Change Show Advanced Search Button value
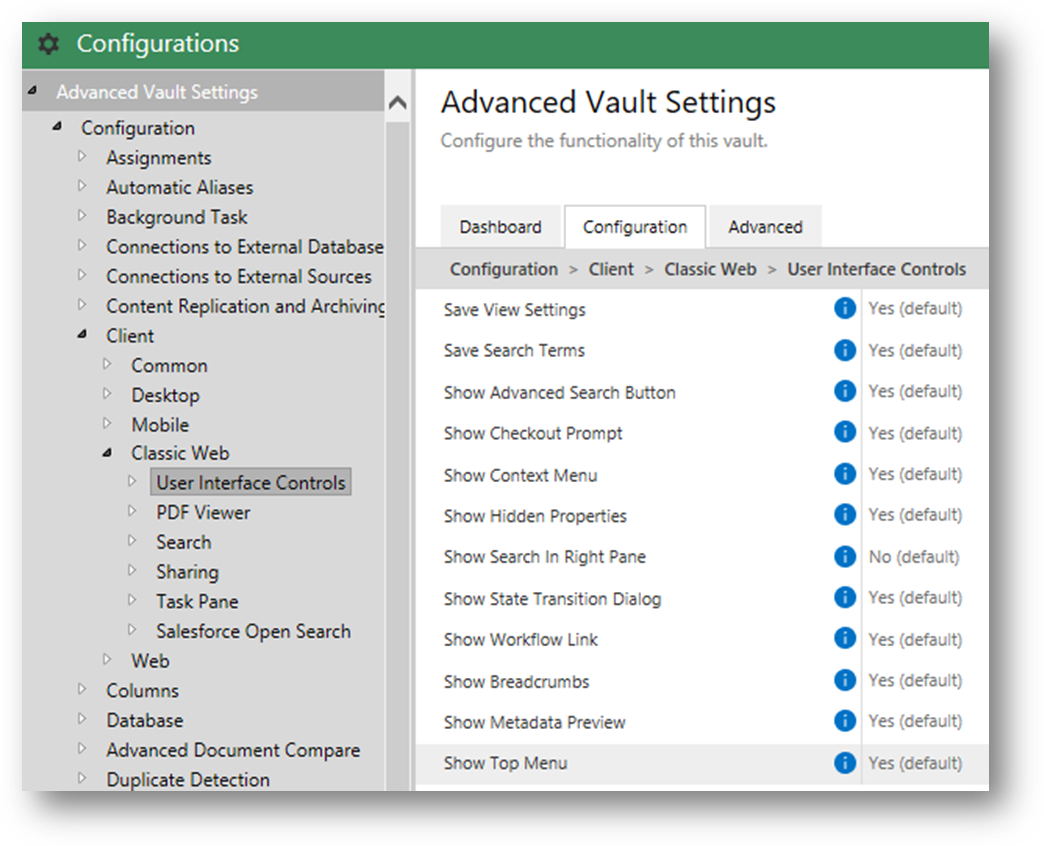The height and width of the screenshot is (846, 1044). pos(915,391)
